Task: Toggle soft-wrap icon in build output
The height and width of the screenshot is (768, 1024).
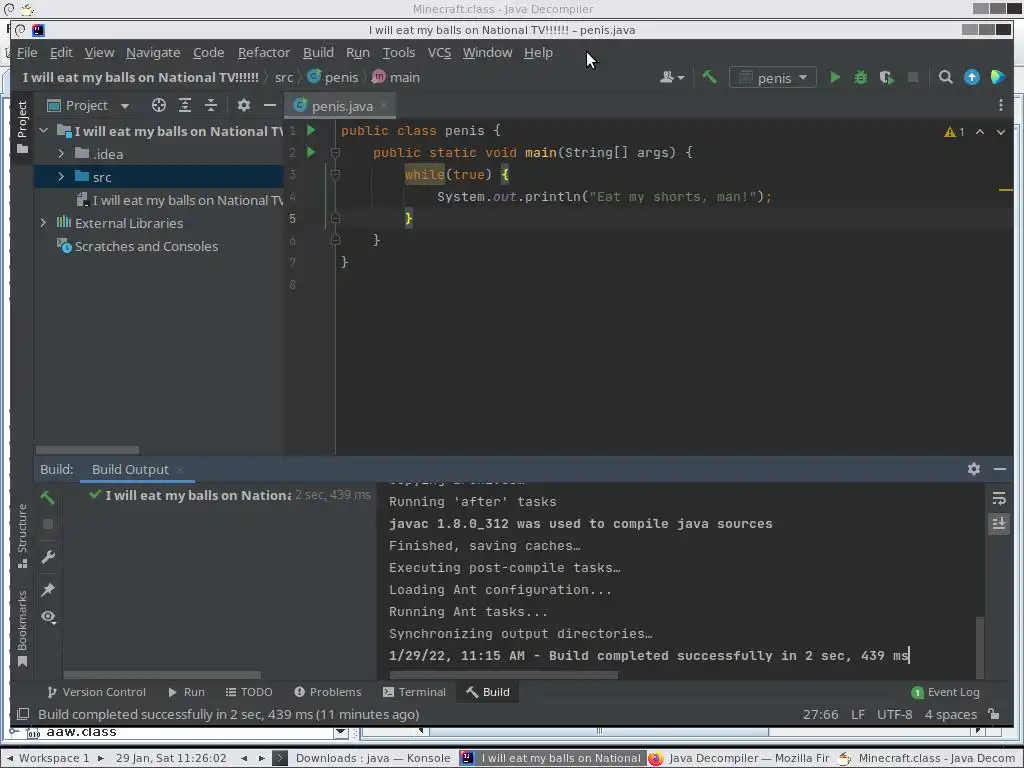Action: pos(999,499)
